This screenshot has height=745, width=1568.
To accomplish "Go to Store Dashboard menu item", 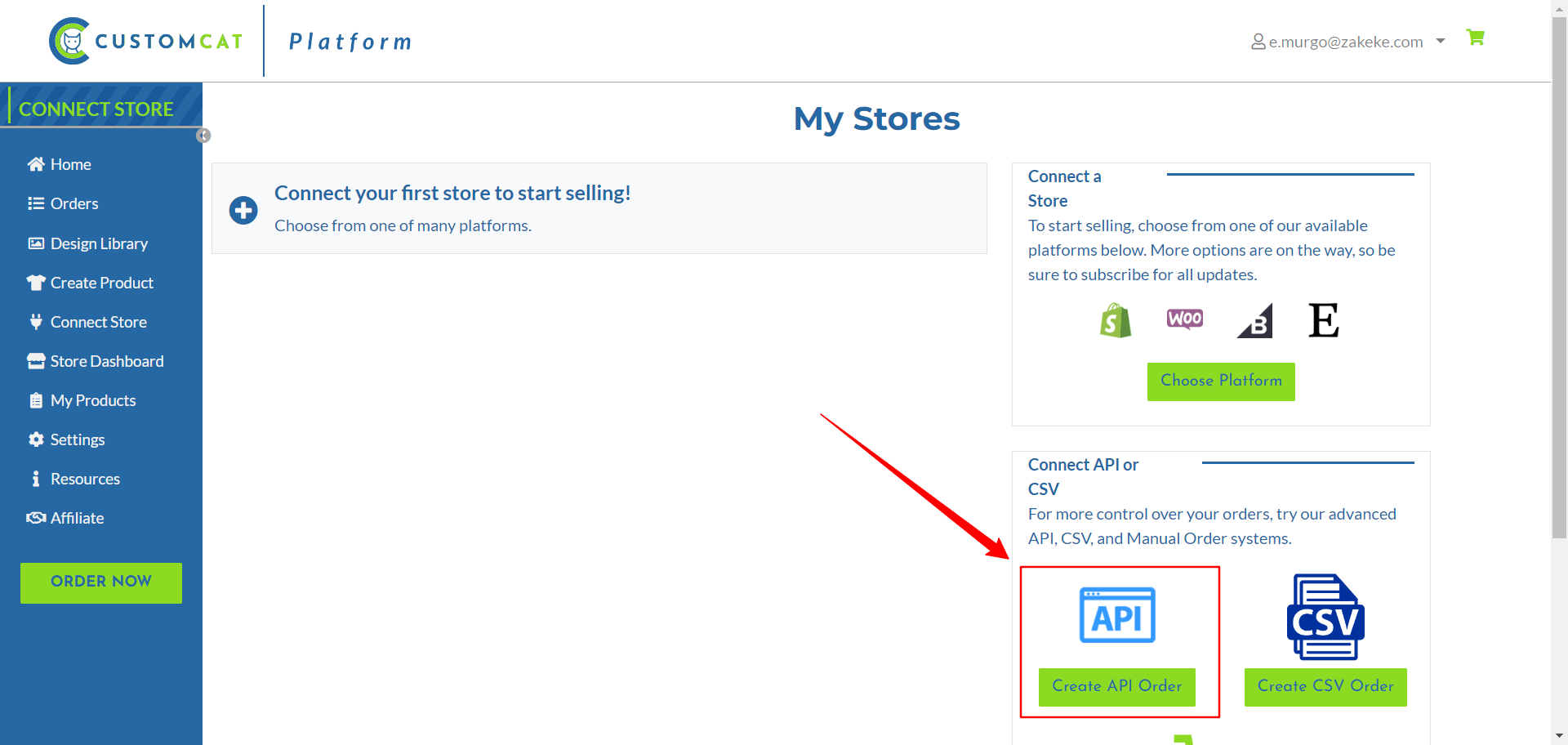I will tap(106, 361).
